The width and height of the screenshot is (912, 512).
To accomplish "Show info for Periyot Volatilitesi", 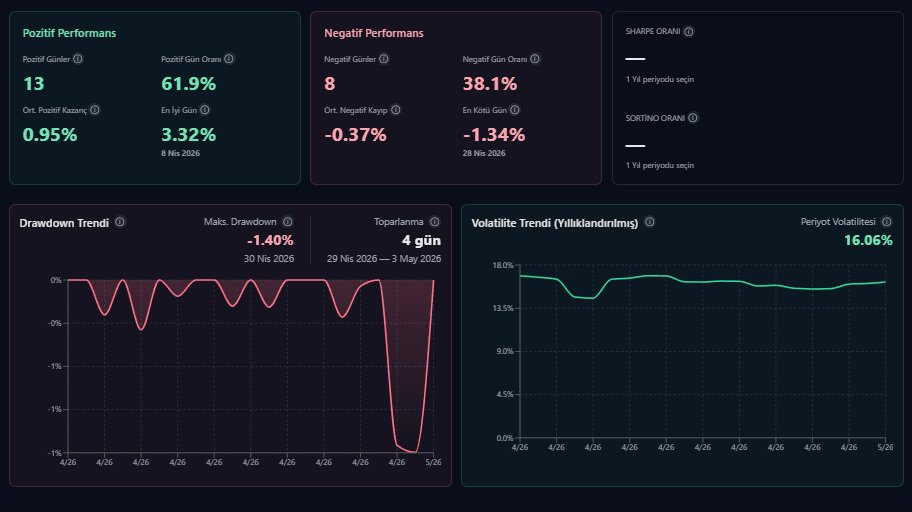I will (886, 222).
